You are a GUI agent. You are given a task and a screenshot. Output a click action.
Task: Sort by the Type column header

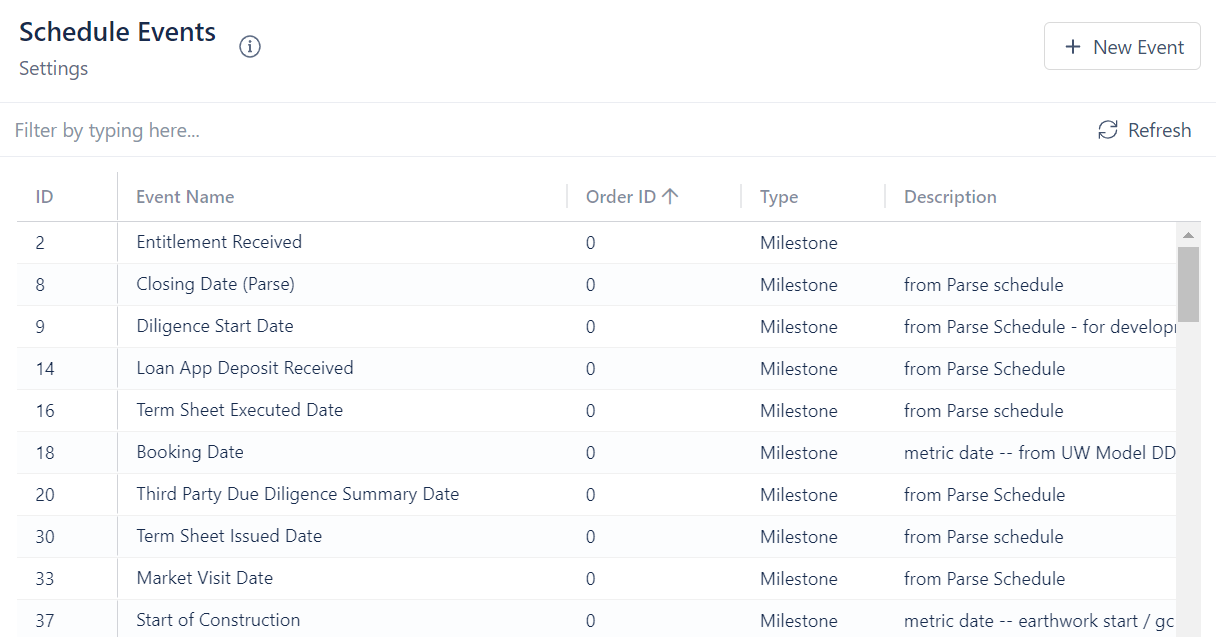tap(779, 197)
